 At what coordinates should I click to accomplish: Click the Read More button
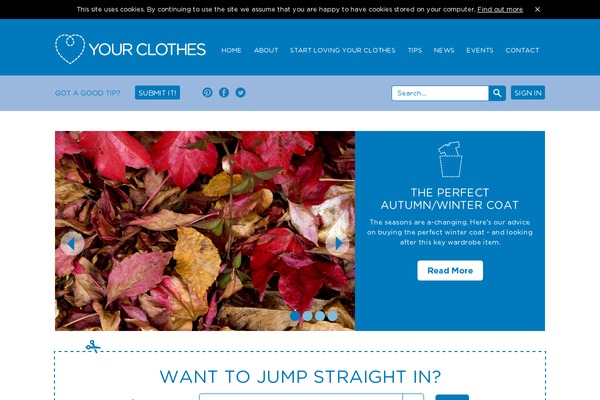450,271
